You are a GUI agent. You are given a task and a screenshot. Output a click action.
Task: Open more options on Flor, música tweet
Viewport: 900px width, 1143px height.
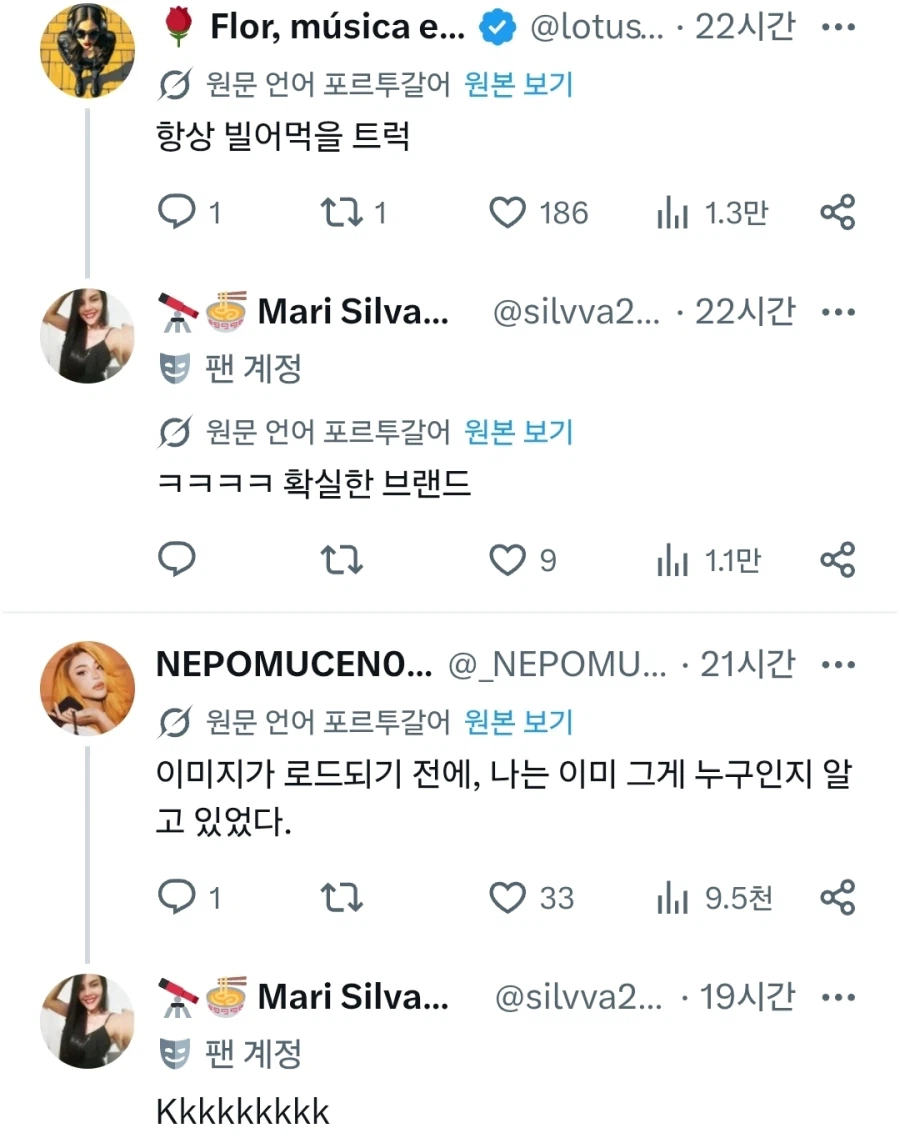pos(838,27)
